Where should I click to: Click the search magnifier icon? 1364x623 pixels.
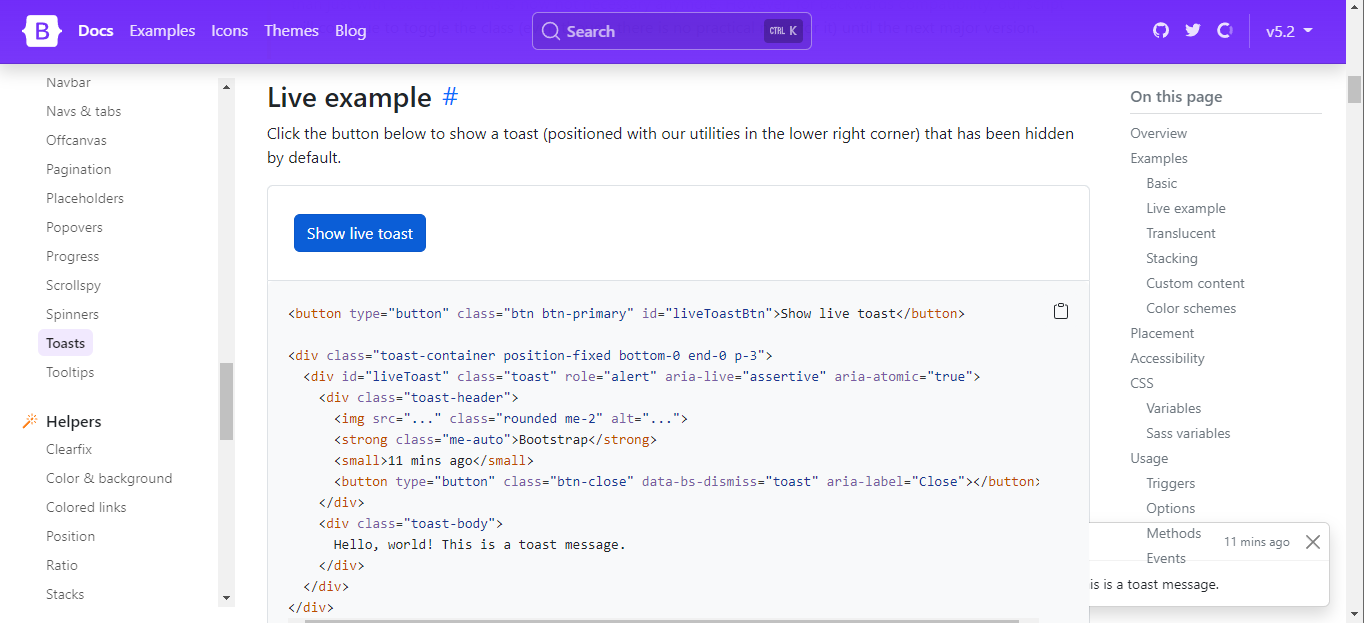click(550, 31)
